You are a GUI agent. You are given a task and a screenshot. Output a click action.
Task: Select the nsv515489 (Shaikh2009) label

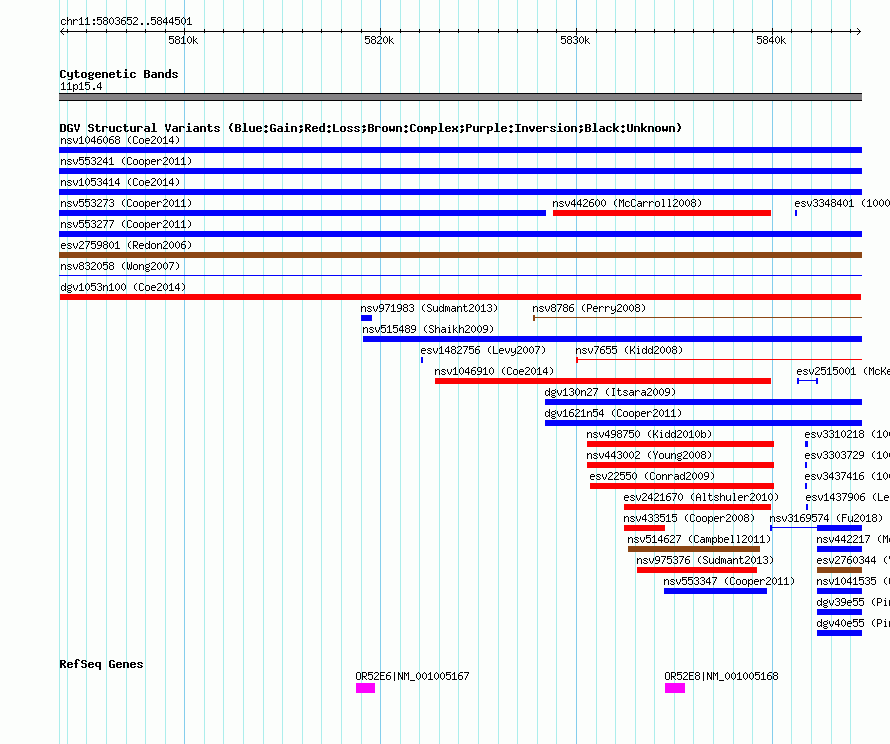(428, 329)
